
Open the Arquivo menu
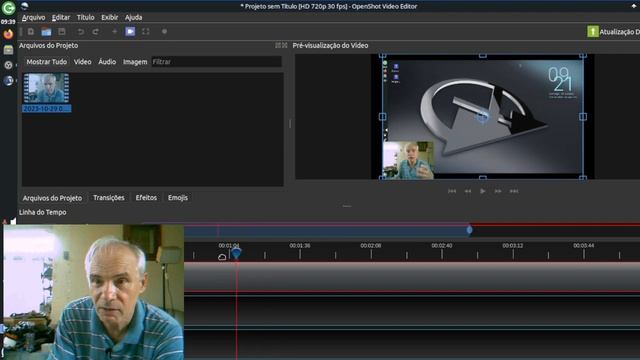33,17
